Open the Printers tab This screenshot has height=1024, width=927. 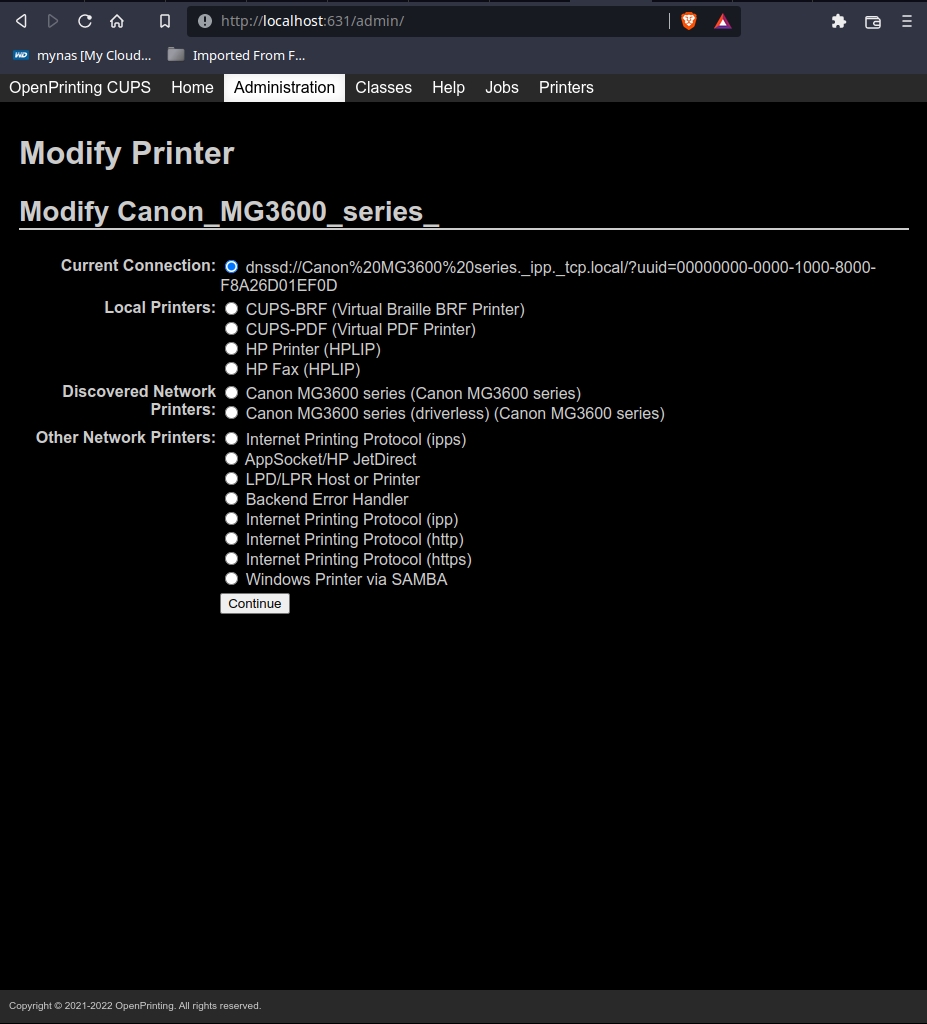(x=566, y=88)
